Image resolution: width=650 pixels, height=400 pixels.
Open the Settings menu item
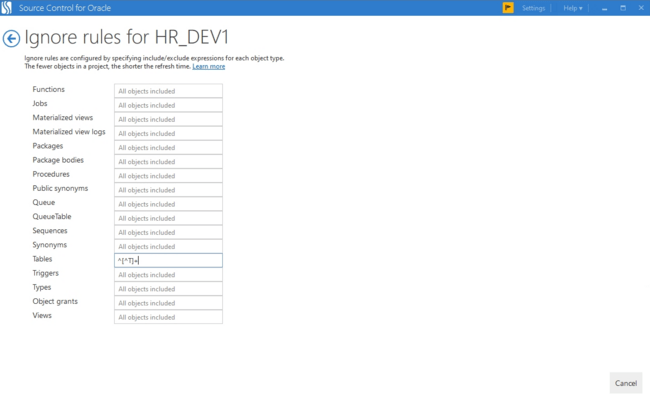[533, 8]
